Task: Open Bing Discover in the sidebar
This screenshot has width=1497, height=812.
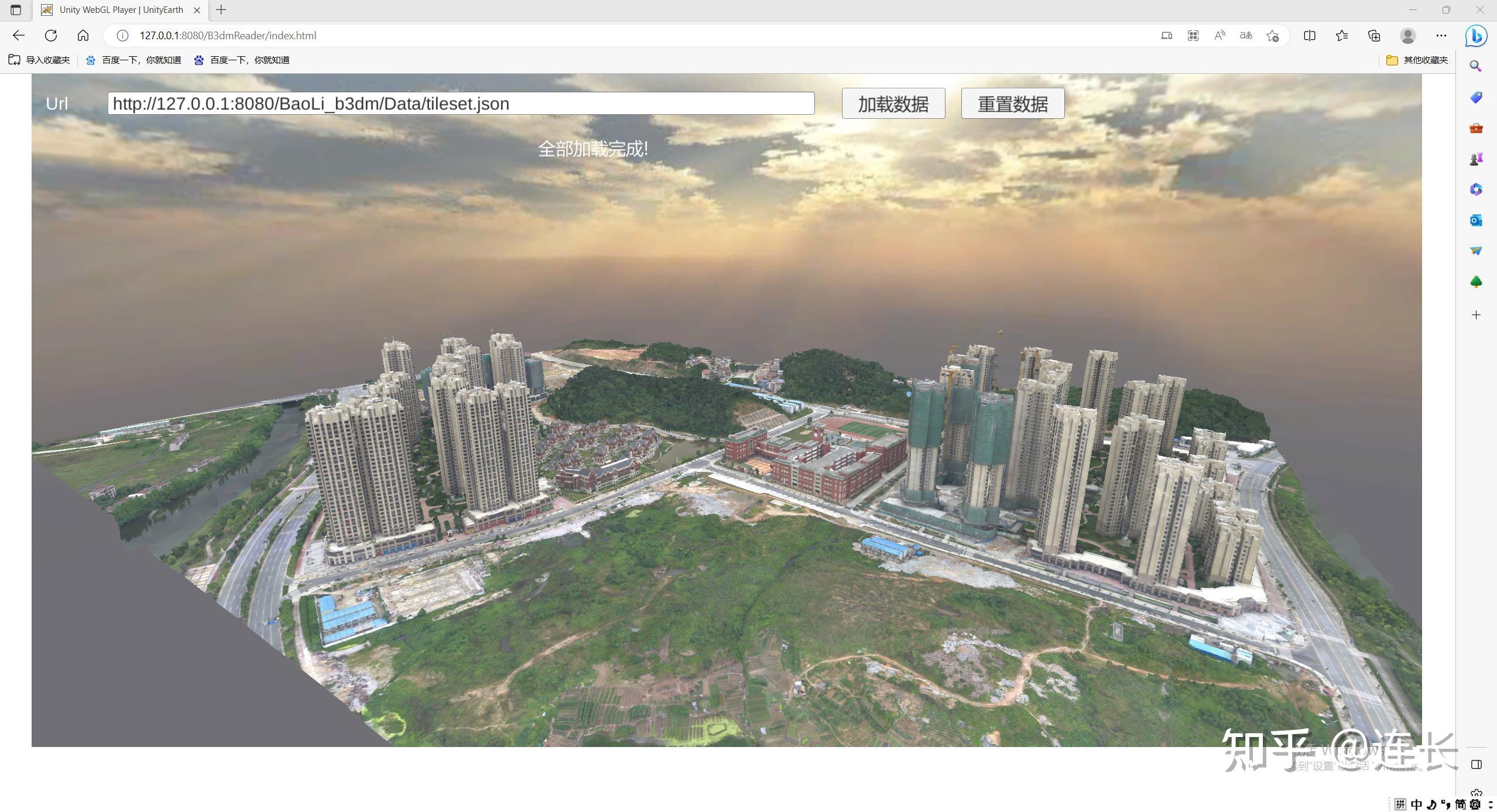Action: 1476,35
